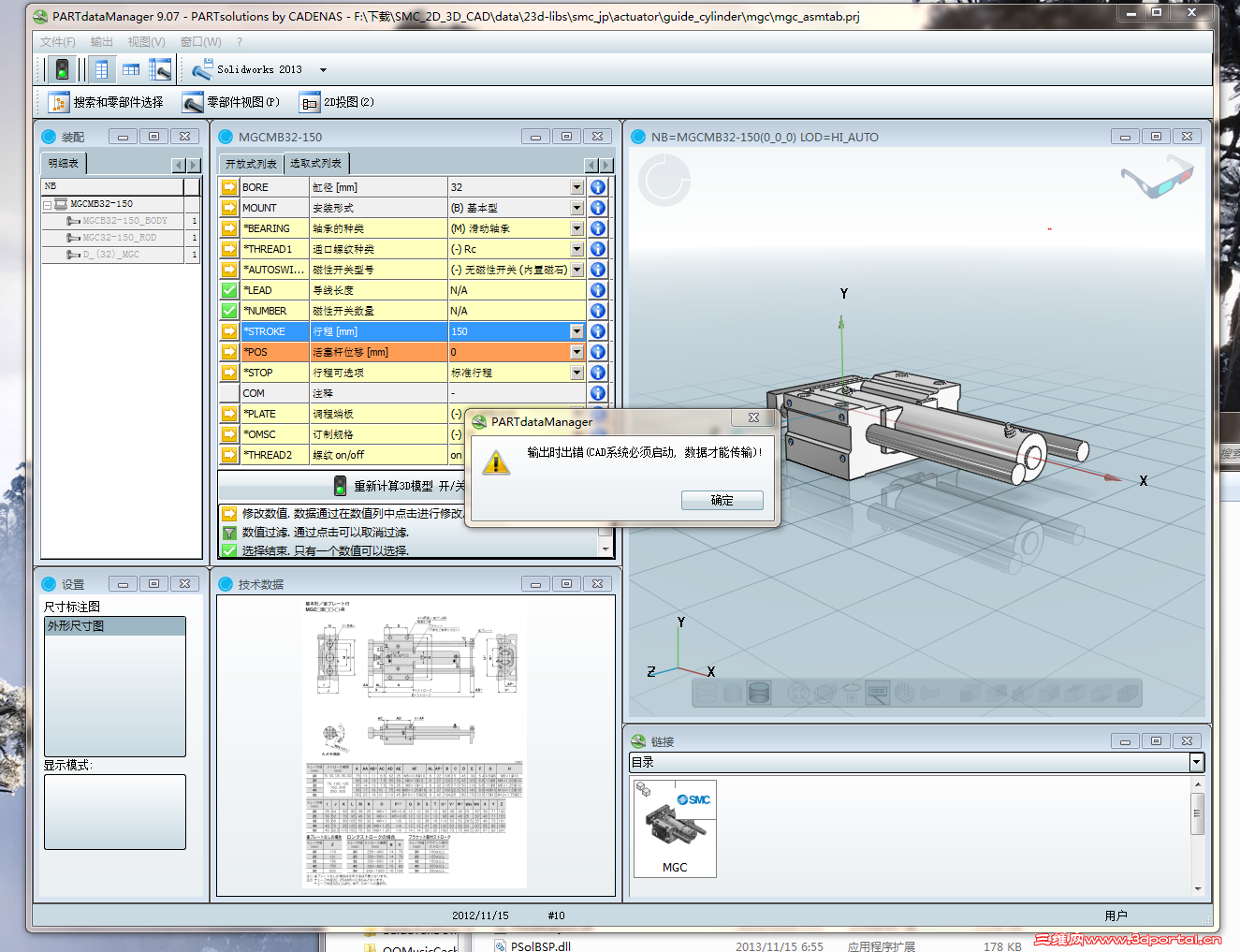
Task: Select 外形尺寸图 in dimension list
Action: coord(115,626)
